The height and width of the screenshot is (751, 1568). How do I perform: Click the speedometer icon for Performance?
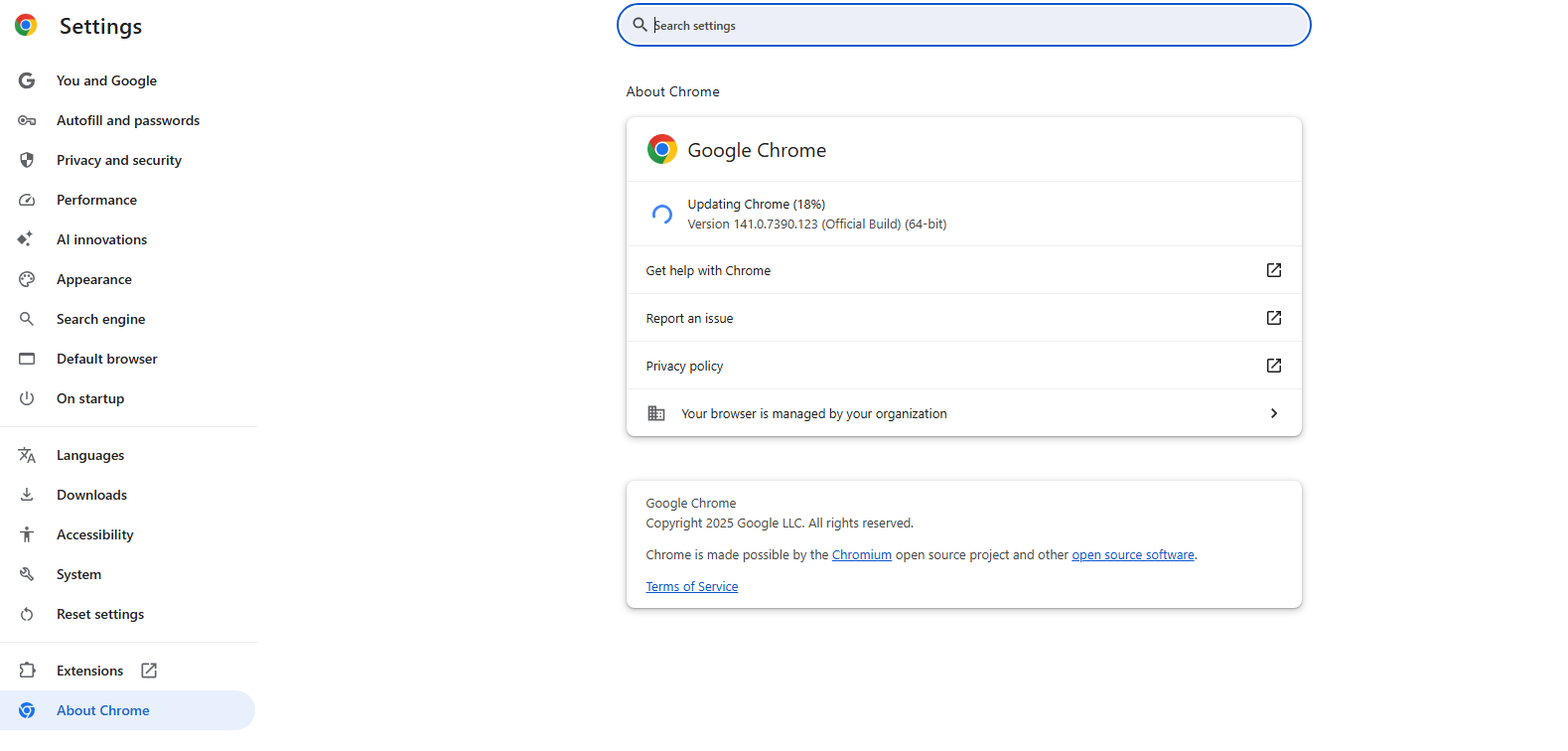coord(27,200)
